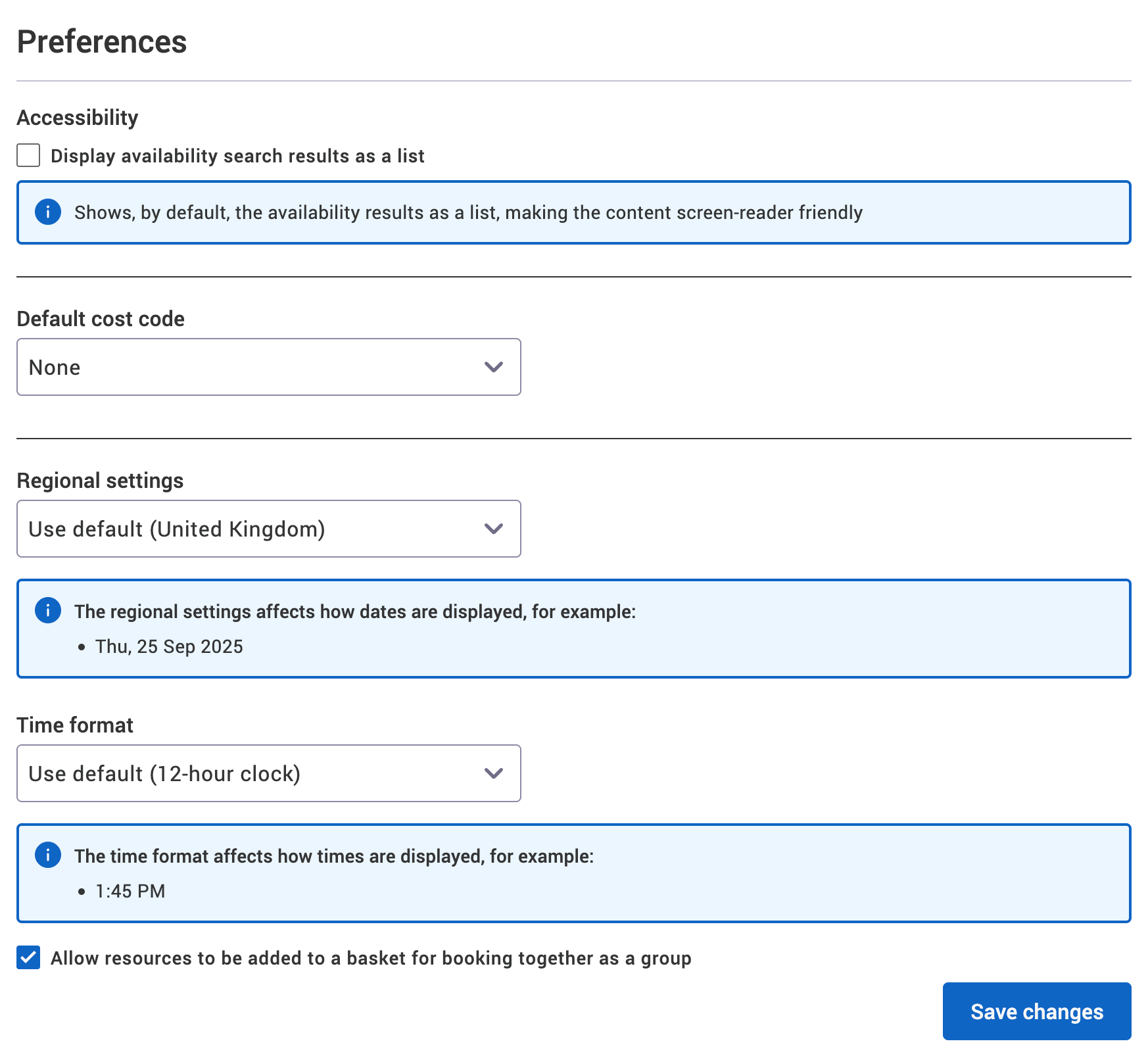Click the chevron on Time format dropdown

coord(494,773)
